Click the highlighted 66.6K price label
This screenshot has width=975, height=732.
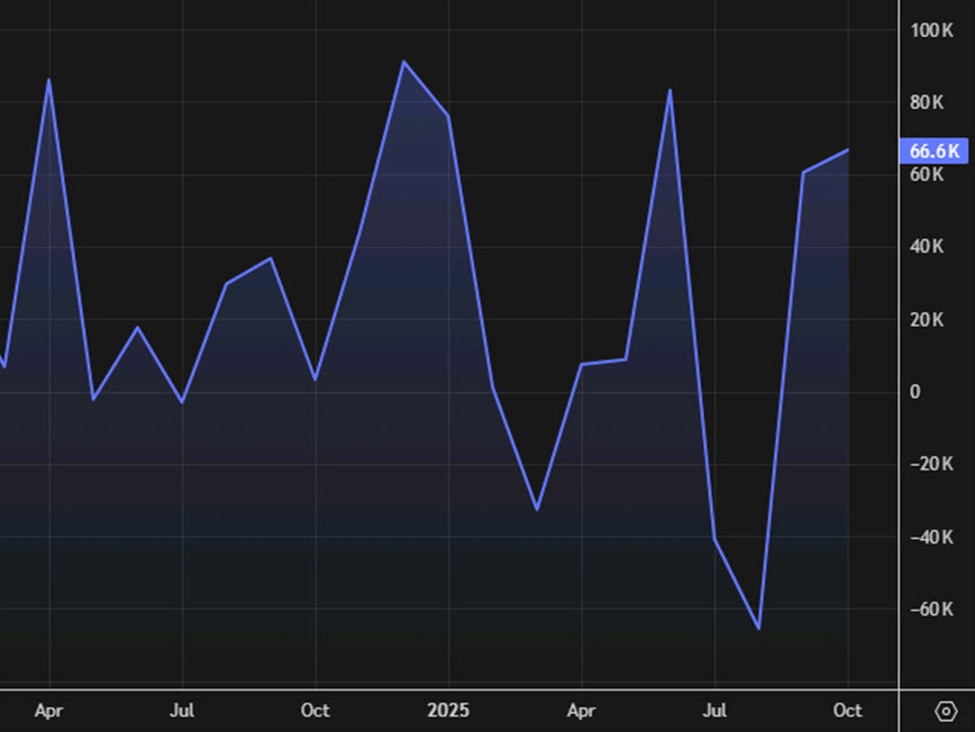point(934,152)
